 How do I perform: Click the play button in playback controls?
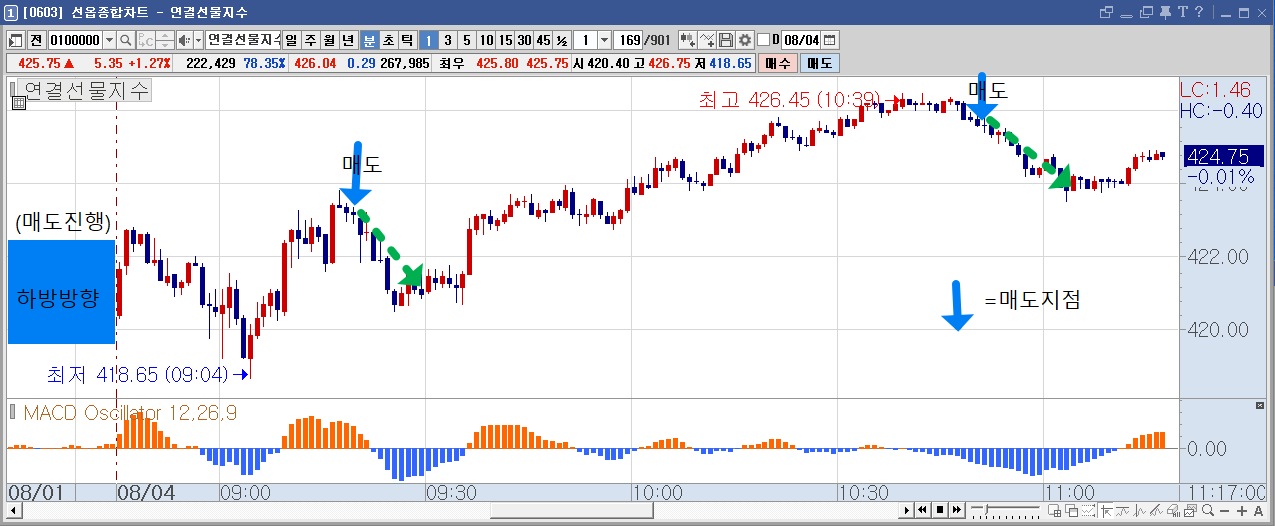click(x=907, y=510)
